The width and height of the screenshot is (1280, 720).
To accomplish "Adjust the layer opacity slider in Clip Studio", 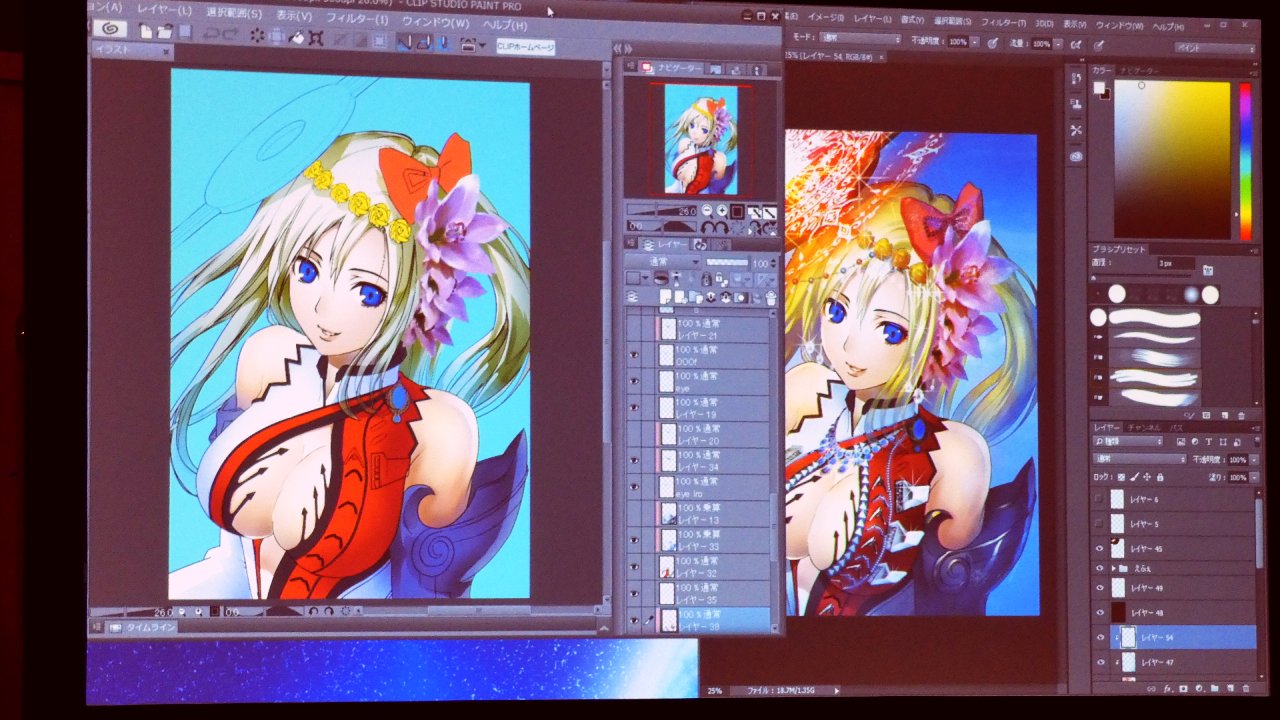I will (727, 262).
